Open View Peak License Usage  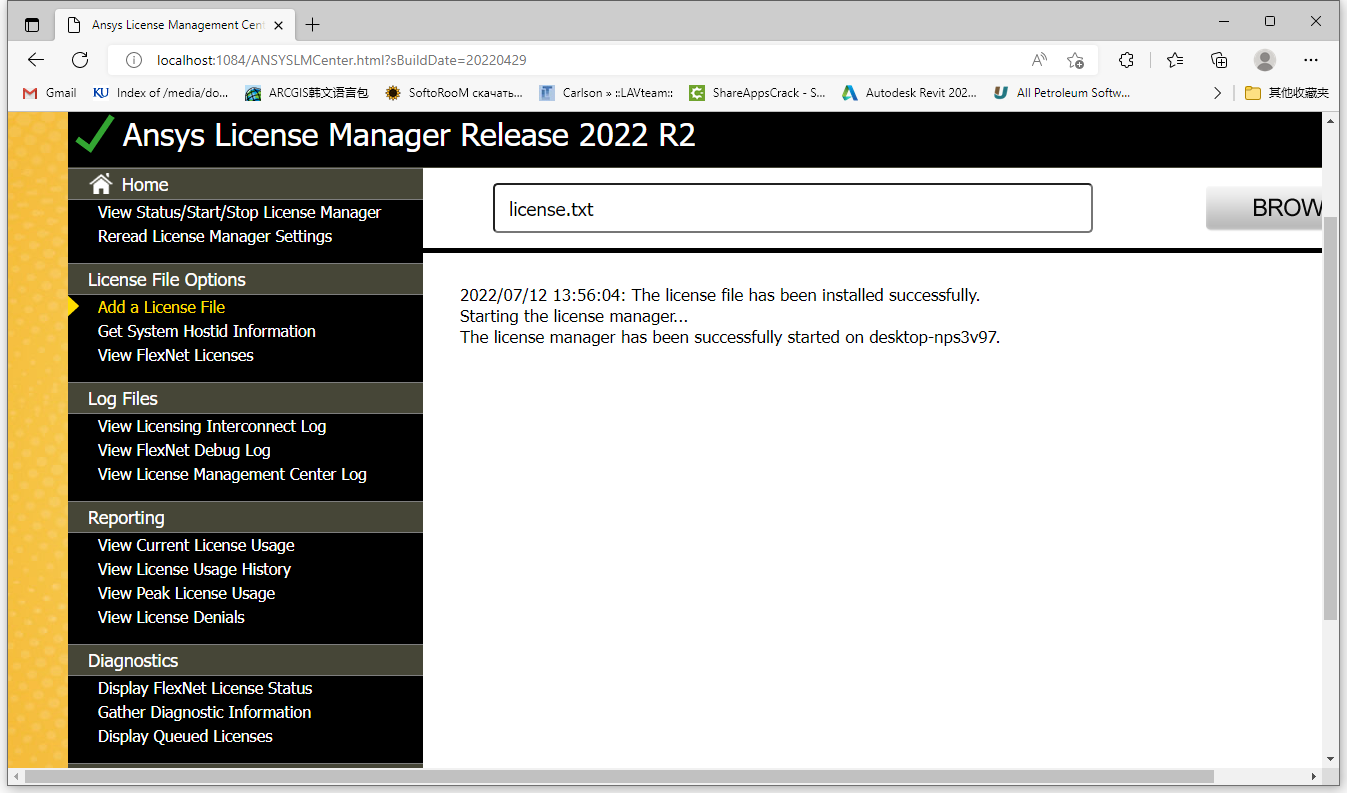click(x=186, y=593)
